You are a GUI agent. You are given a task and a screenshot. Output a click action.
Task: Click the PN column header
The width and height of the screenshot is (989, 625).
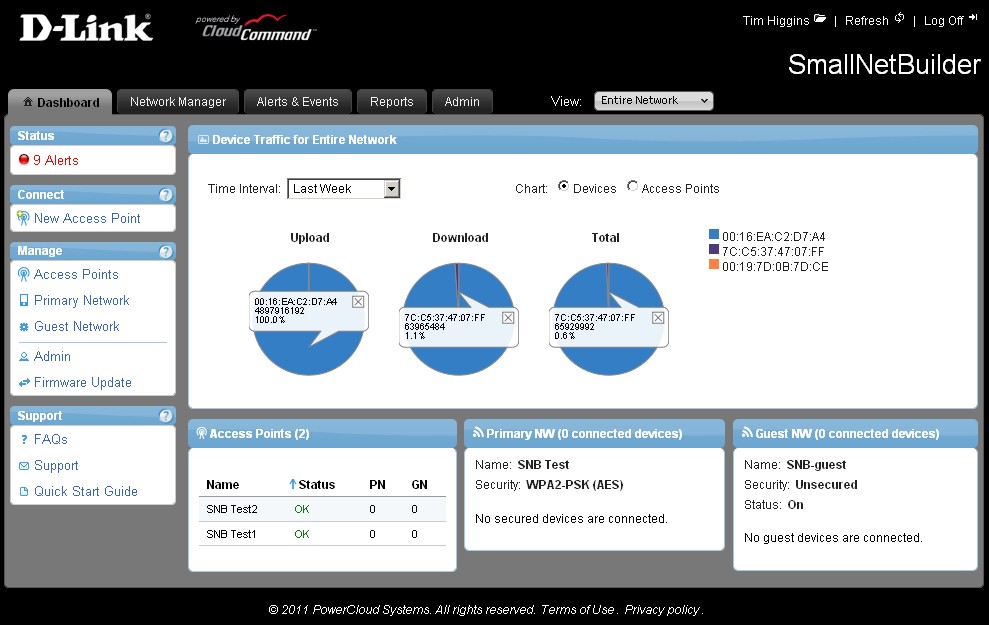377,484
